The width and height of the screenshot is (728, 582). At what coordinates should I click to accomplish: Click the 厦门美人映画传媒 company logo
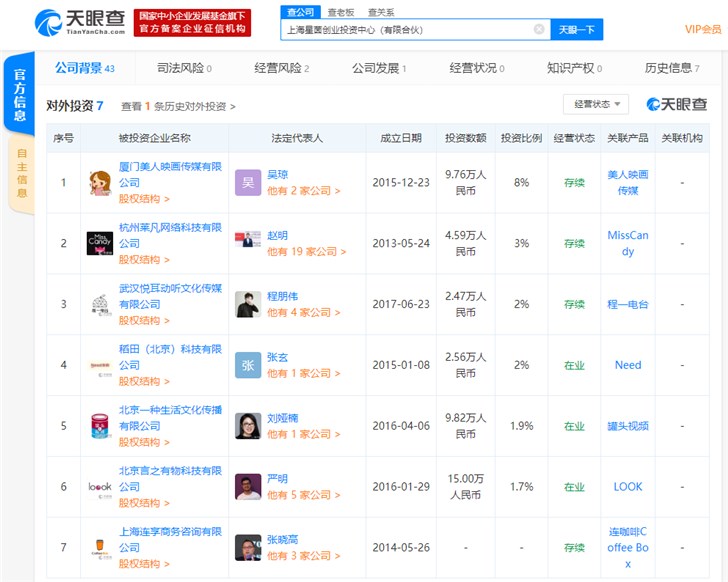coord(99,183)
